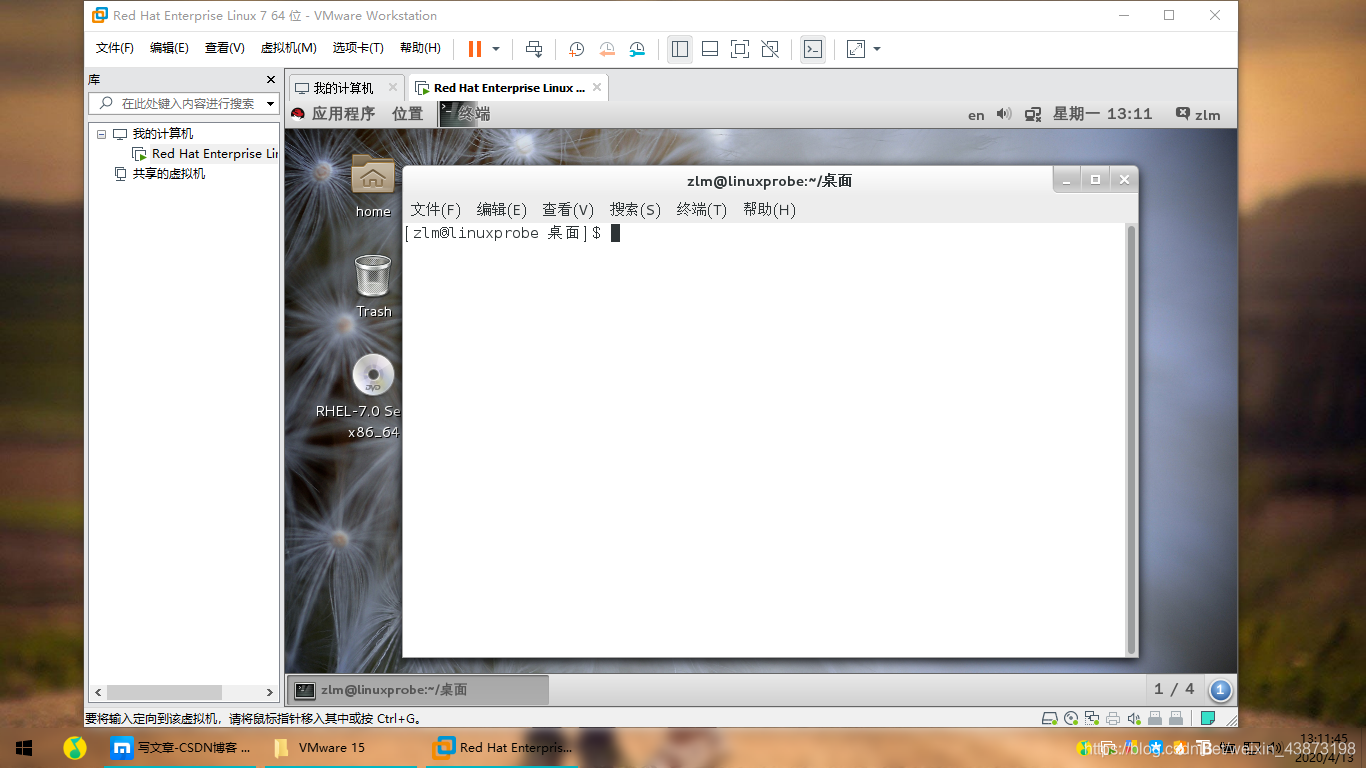
Task: Click the stretch guest display icon
Action: (856, 49)
